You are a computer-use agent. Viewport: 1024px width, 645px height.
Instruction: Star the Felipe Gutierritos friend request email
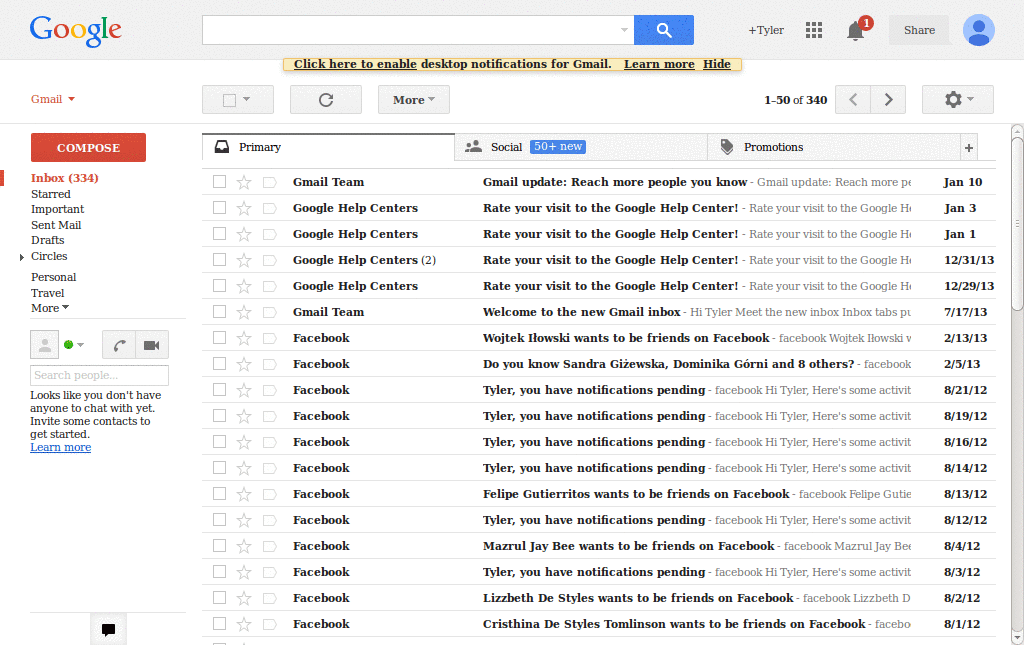point(244,494)
